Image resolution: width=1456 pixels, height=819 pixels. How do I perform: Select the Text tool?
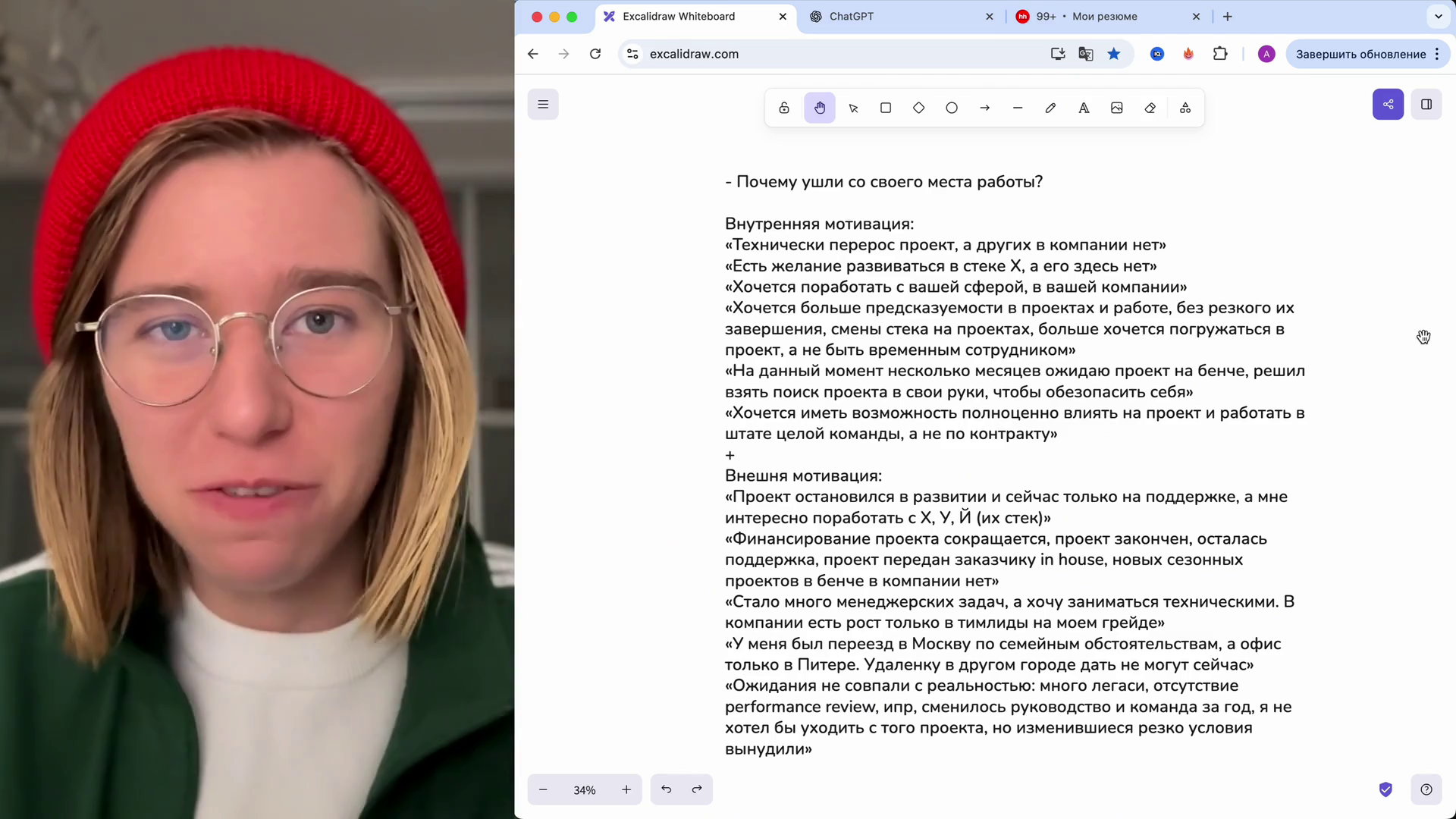pyautogui.click(x=1083, y=108)
